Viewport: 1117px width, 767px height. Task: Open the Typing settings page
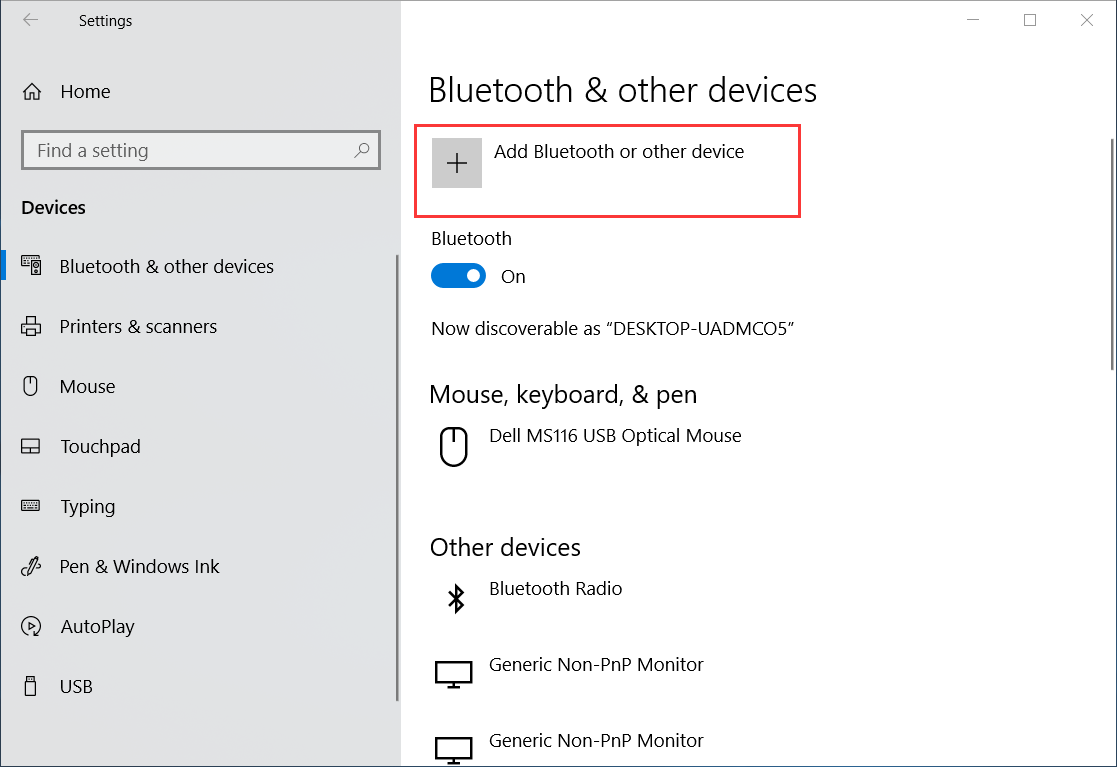pyautogui.click(x=88, y=507)
